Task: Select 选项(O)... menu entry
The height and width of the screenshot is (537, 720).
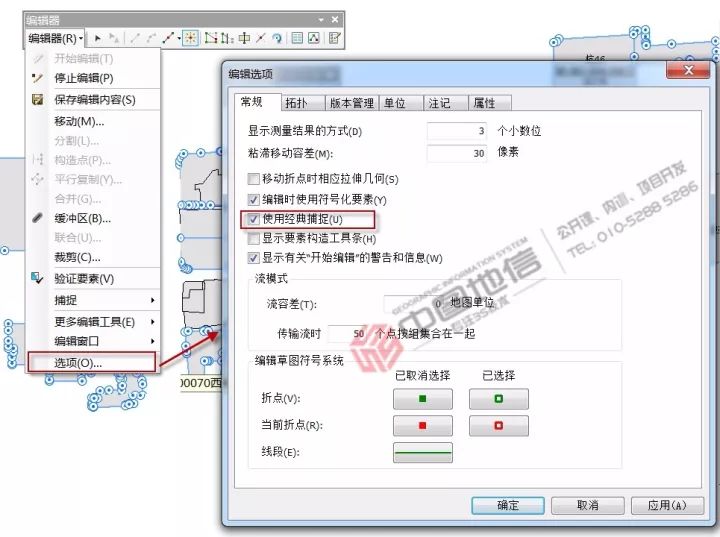Action: (x=92, y=362)
